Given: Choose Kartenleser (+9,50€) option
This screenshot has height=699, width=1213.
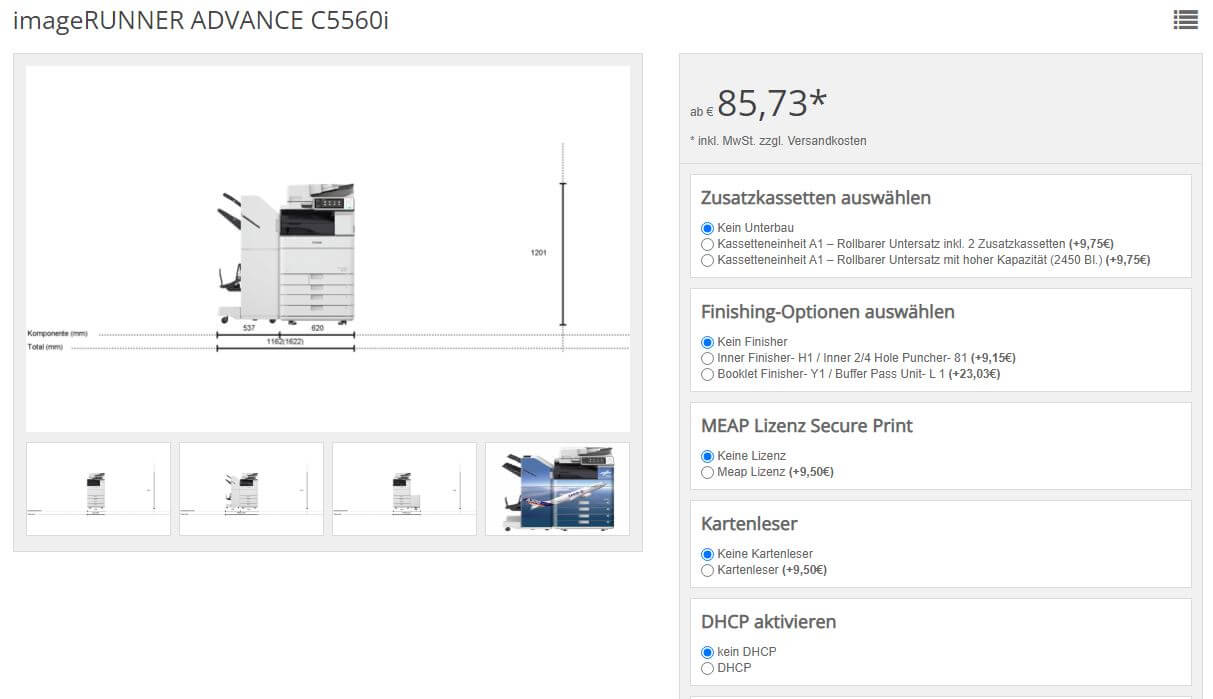Looking at the screenshot, I should pyautogui.click(x=708, y=570).
